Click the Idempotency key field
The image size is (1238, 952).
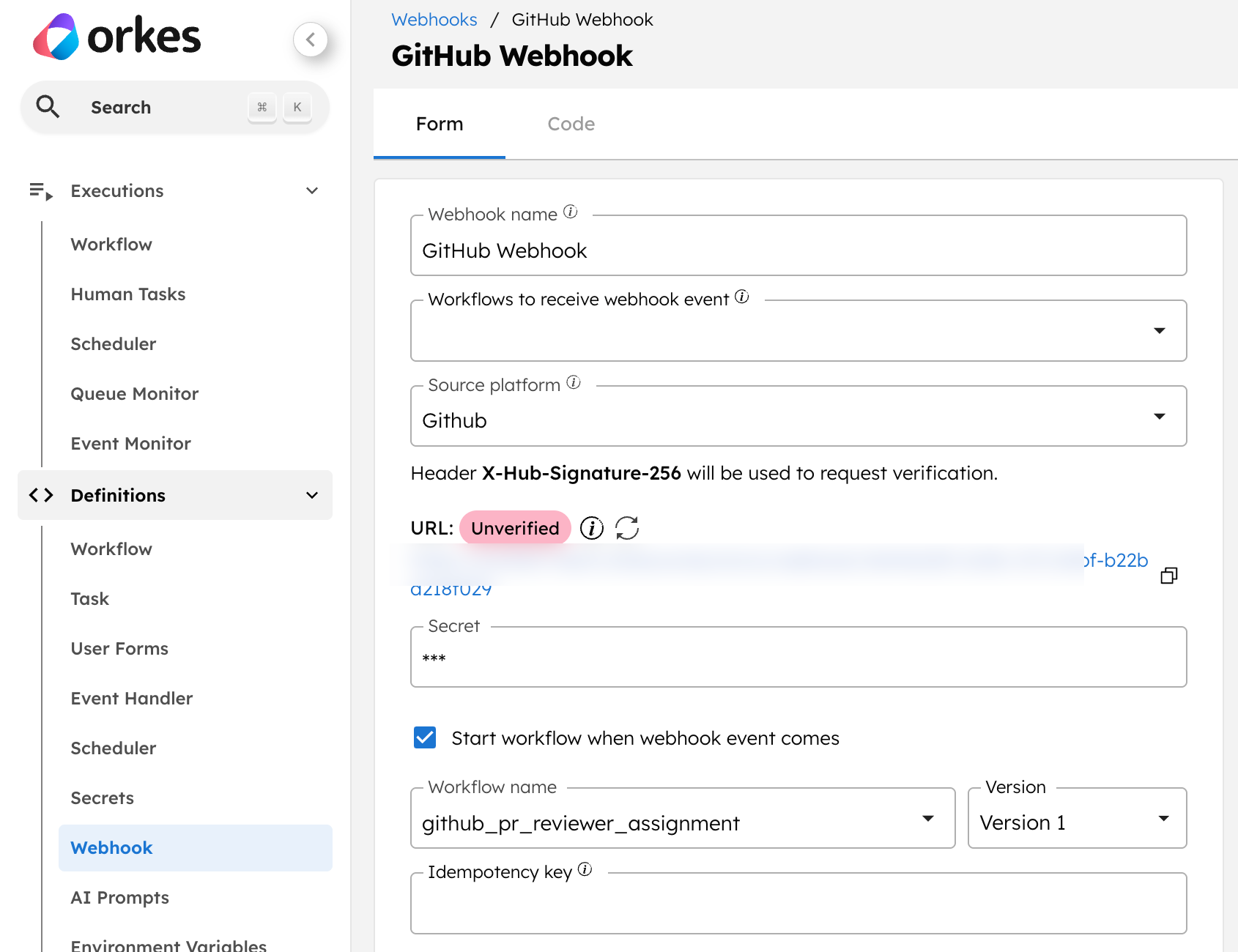coord(798,905)
